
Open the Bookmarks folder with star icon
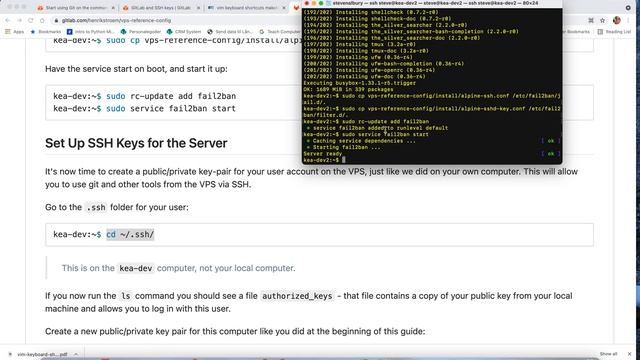pyautogui.click(x=45, y=31)
